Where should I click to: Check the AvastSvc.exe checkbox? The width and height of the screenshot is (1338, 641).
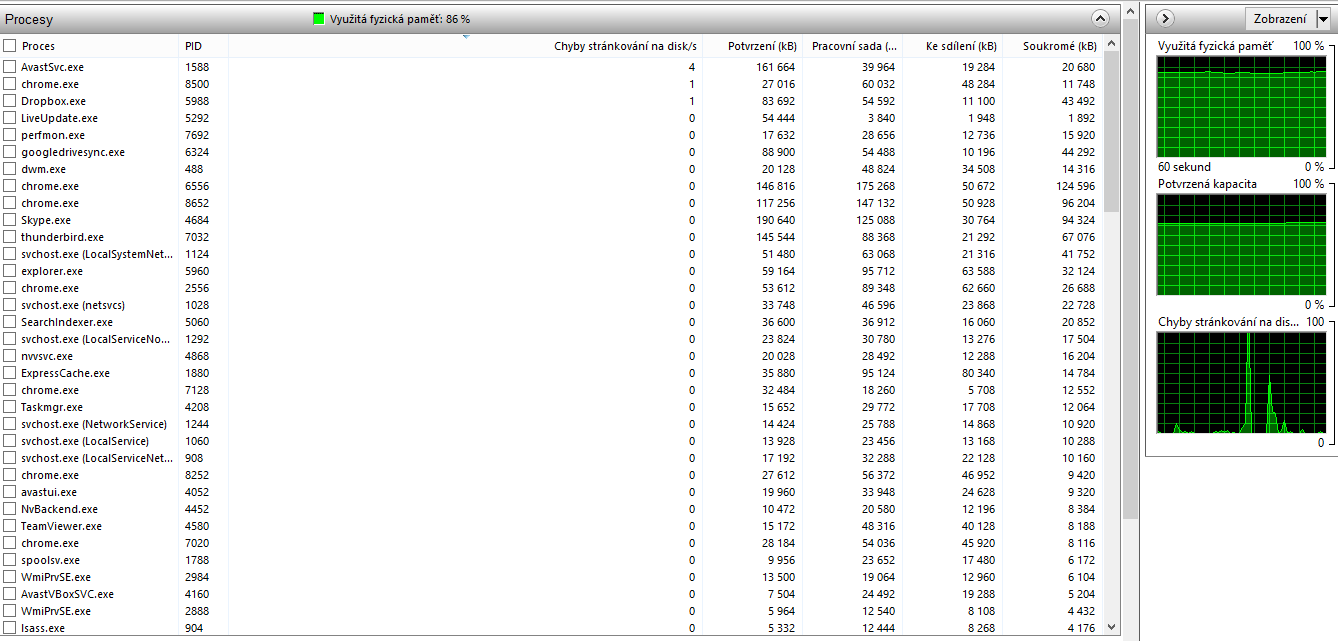[x=10, y=67]
